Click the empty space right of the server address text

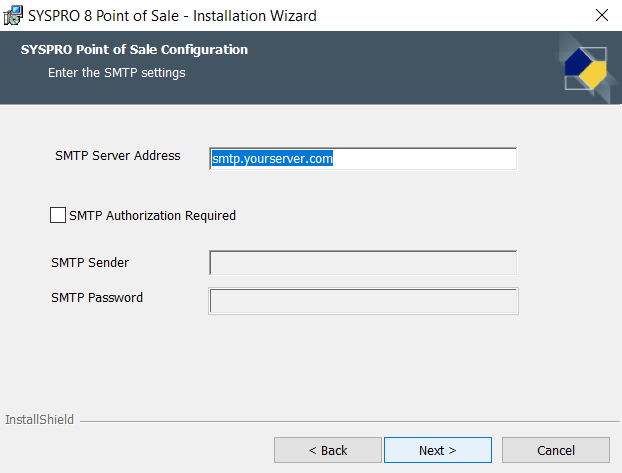(430, 158)
